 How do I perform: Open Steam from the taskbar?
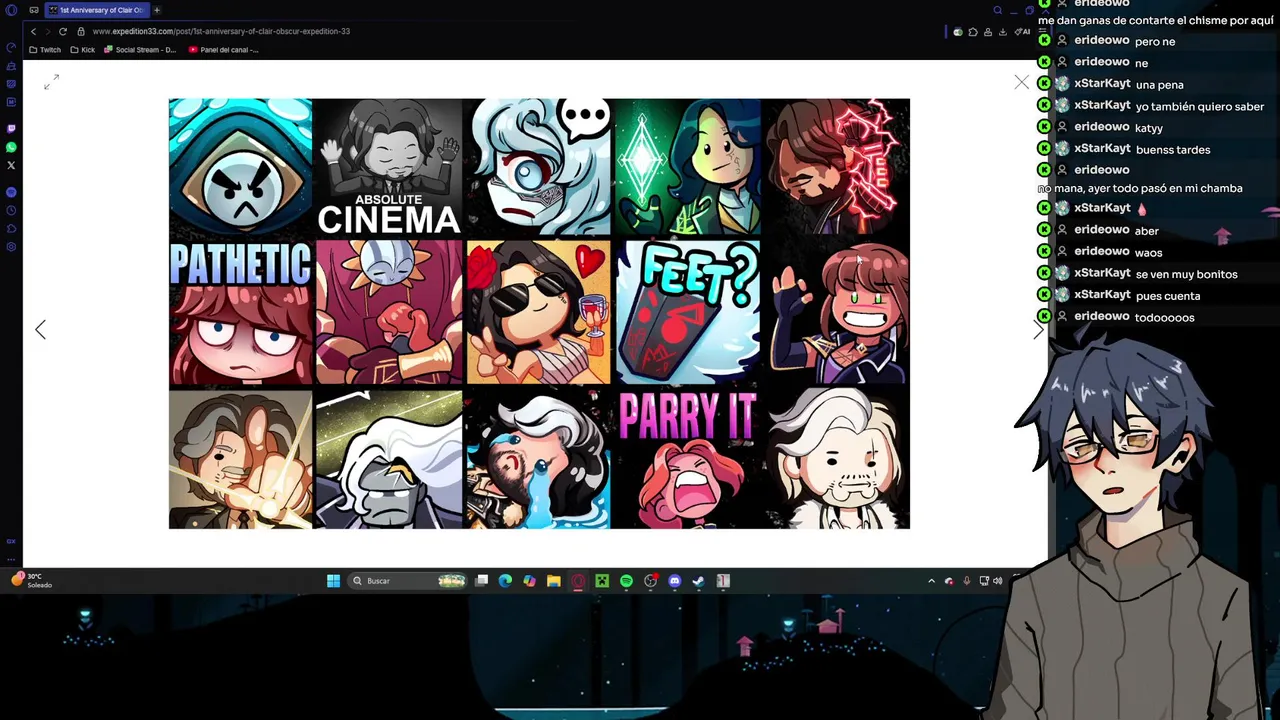698,581
